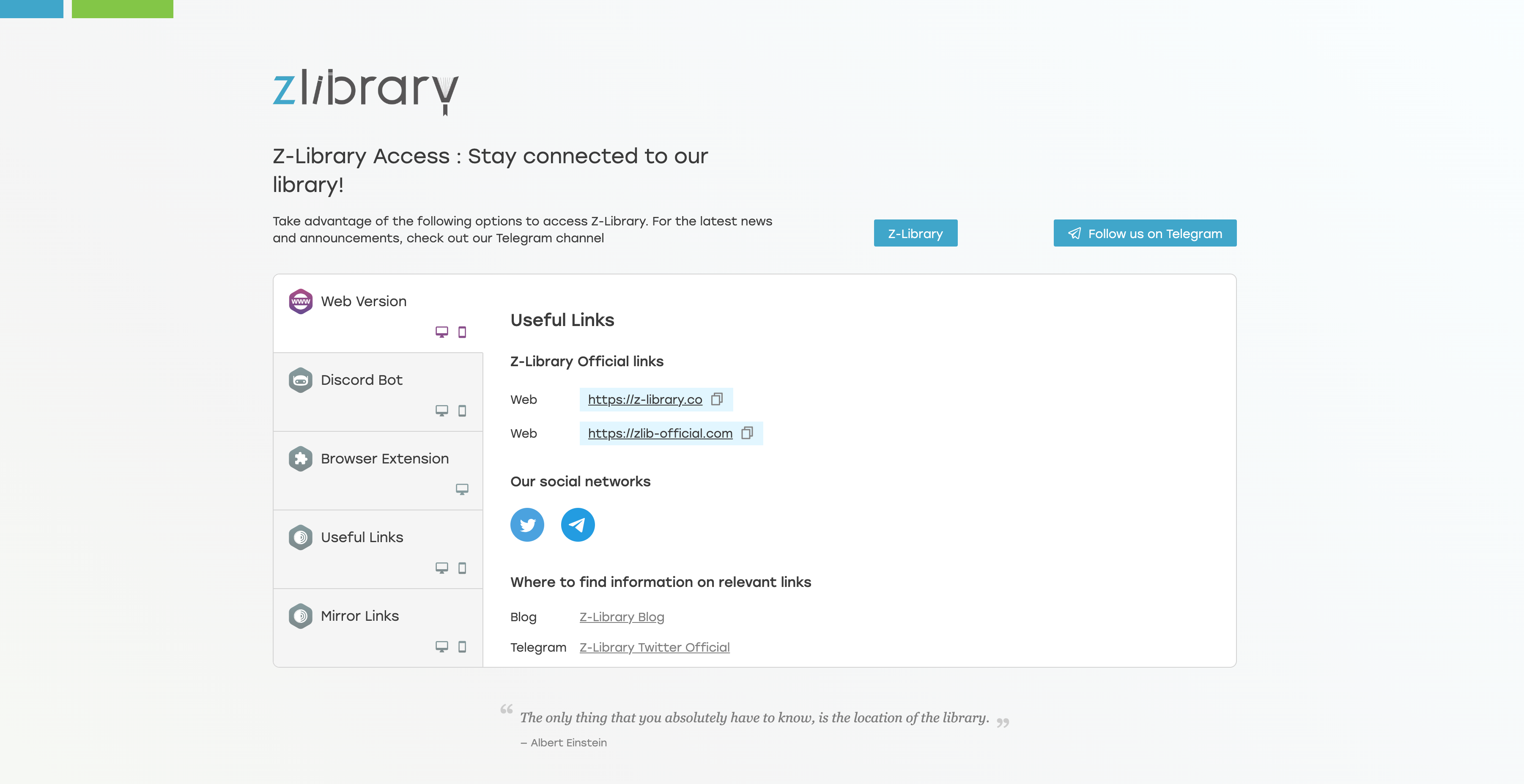The height and width of the screenshot is (784, 1524).
Task: Click the Telegram social network icon
Action: pos(577,525)
